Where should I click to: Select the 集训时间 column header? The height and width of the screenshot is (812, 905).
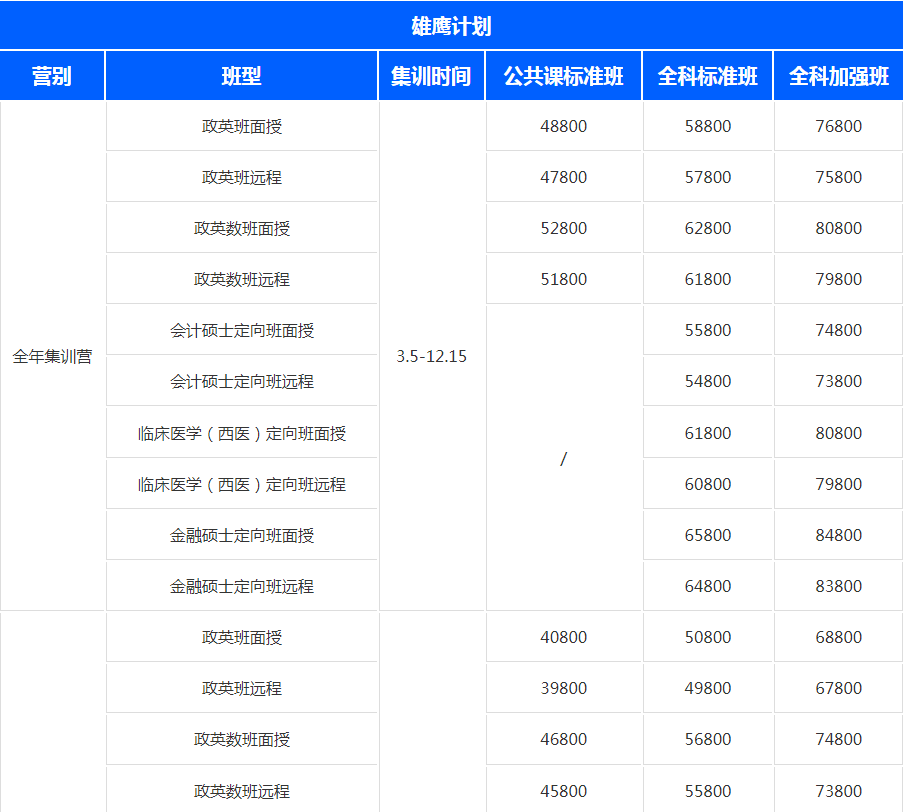point(431,76)
